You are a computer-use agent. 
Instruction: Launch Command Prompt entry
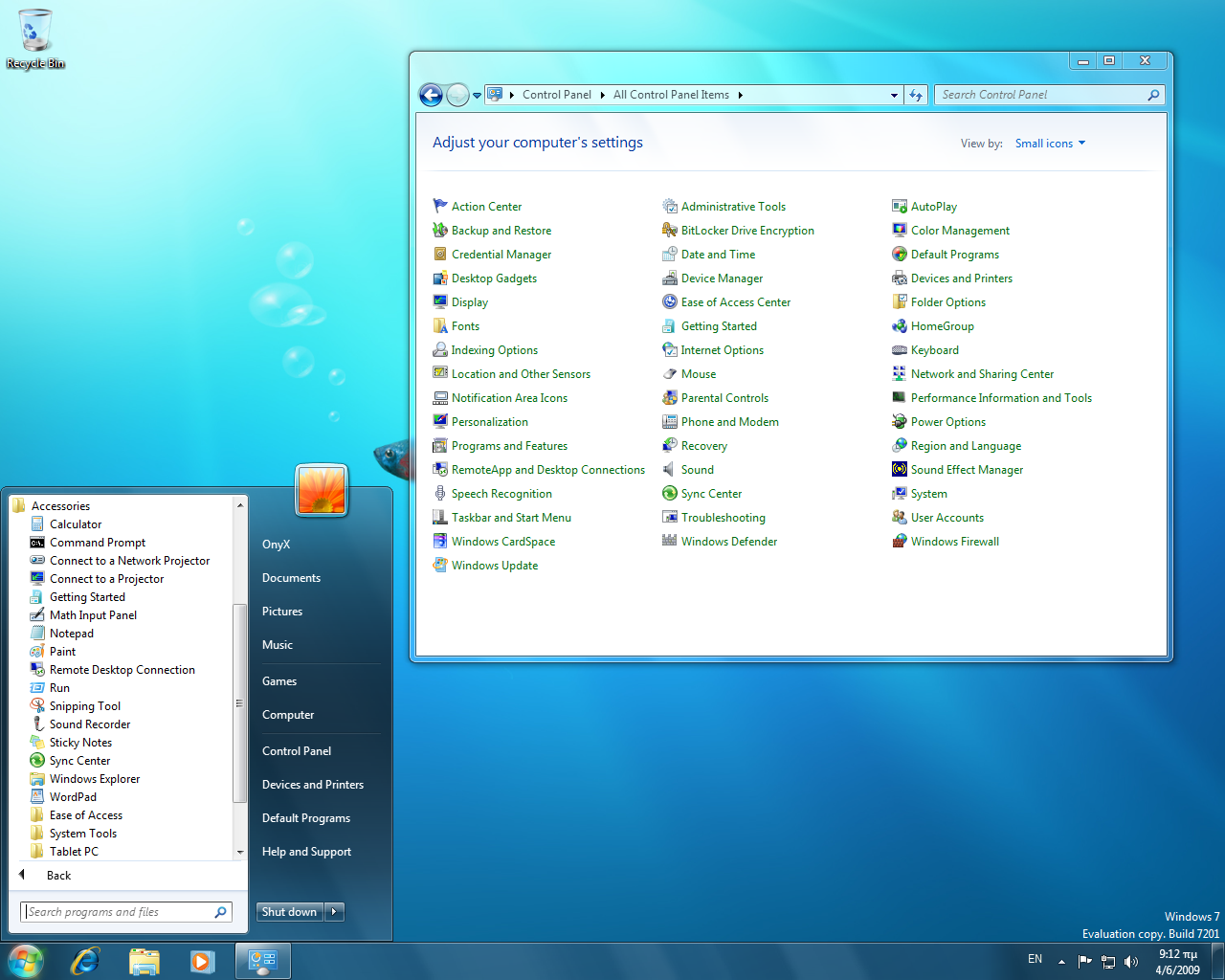click(98, 542)
